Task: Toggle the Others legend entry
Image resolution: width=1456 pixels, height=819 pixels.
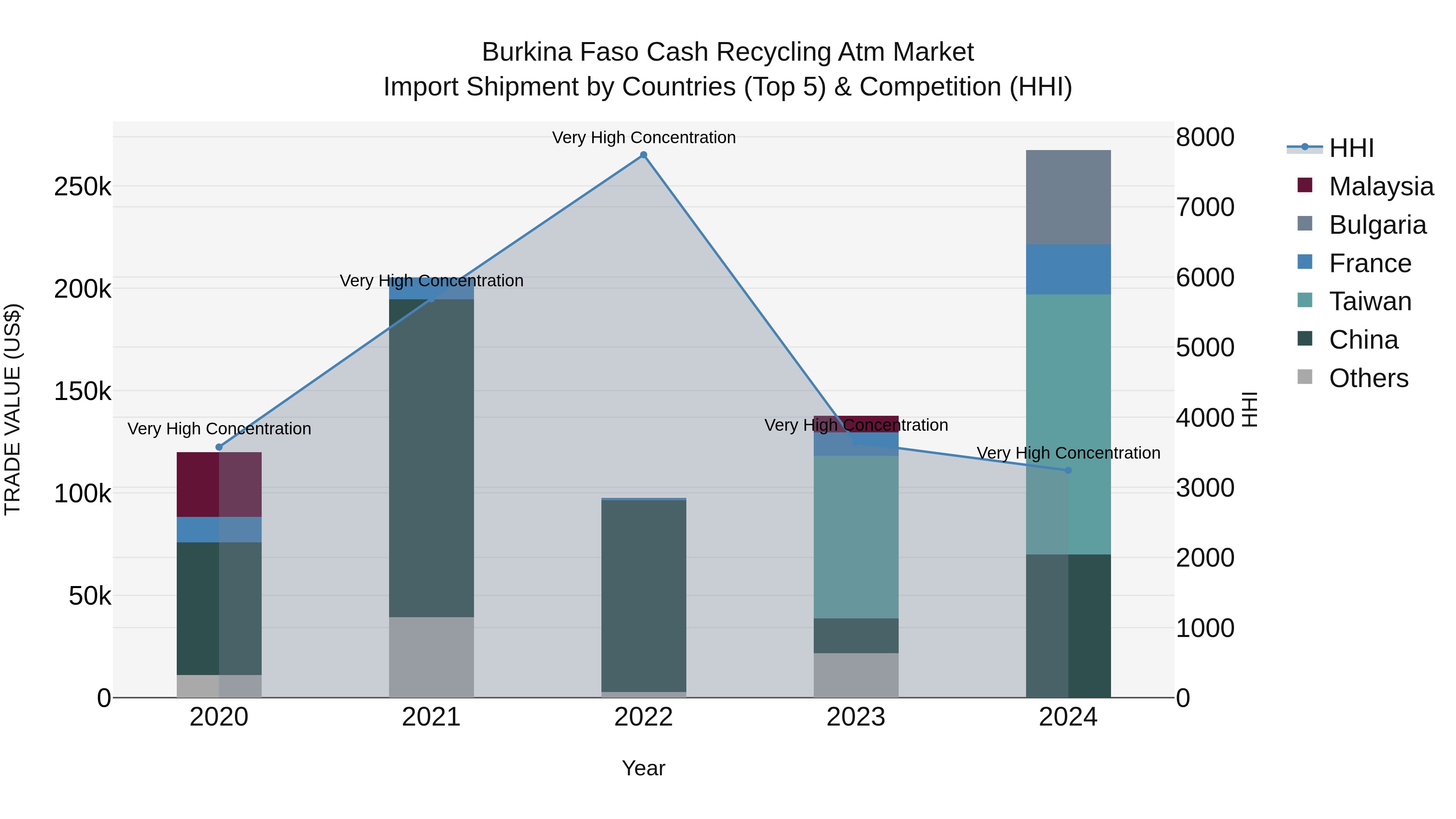Action: tap(1352, 378)
